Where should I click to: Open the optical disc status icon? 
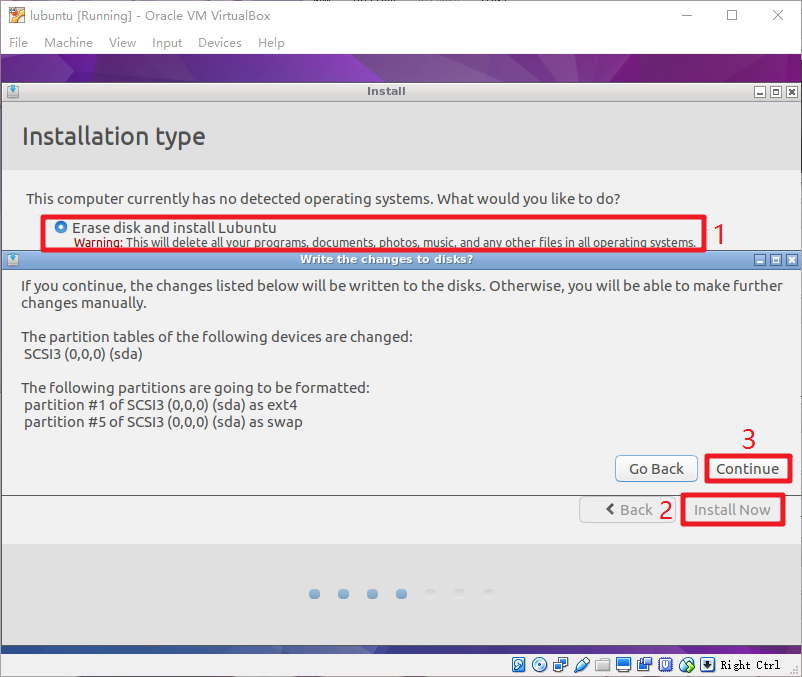(x=540, y=665)
